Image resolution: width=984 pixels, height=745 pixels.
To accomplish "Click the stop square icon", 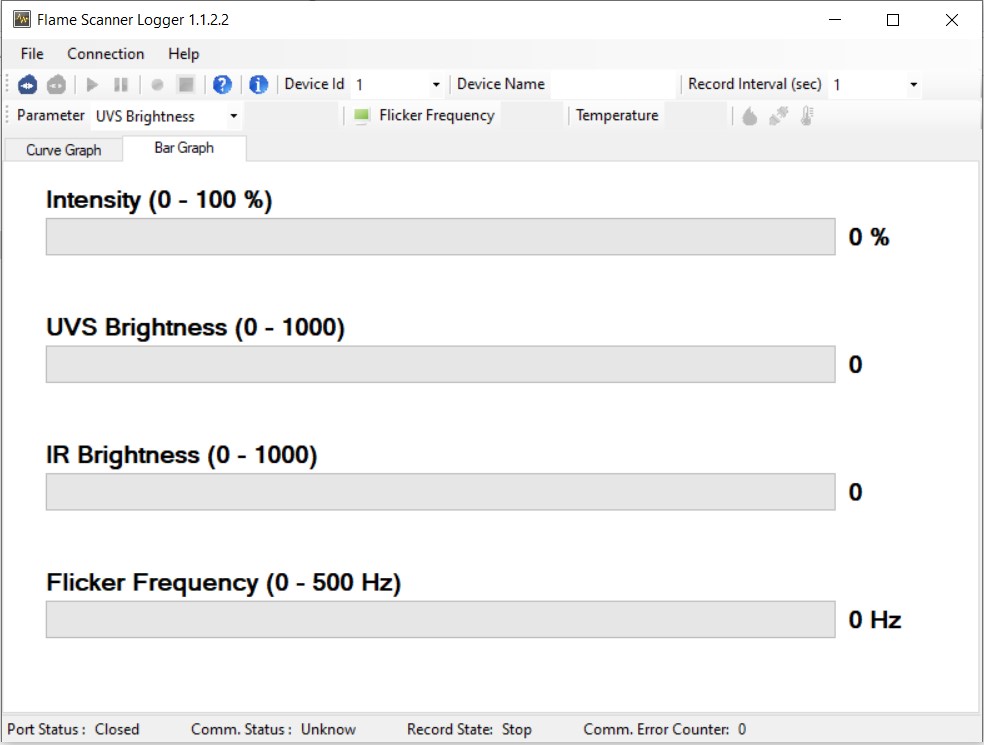I will [185, 85].
